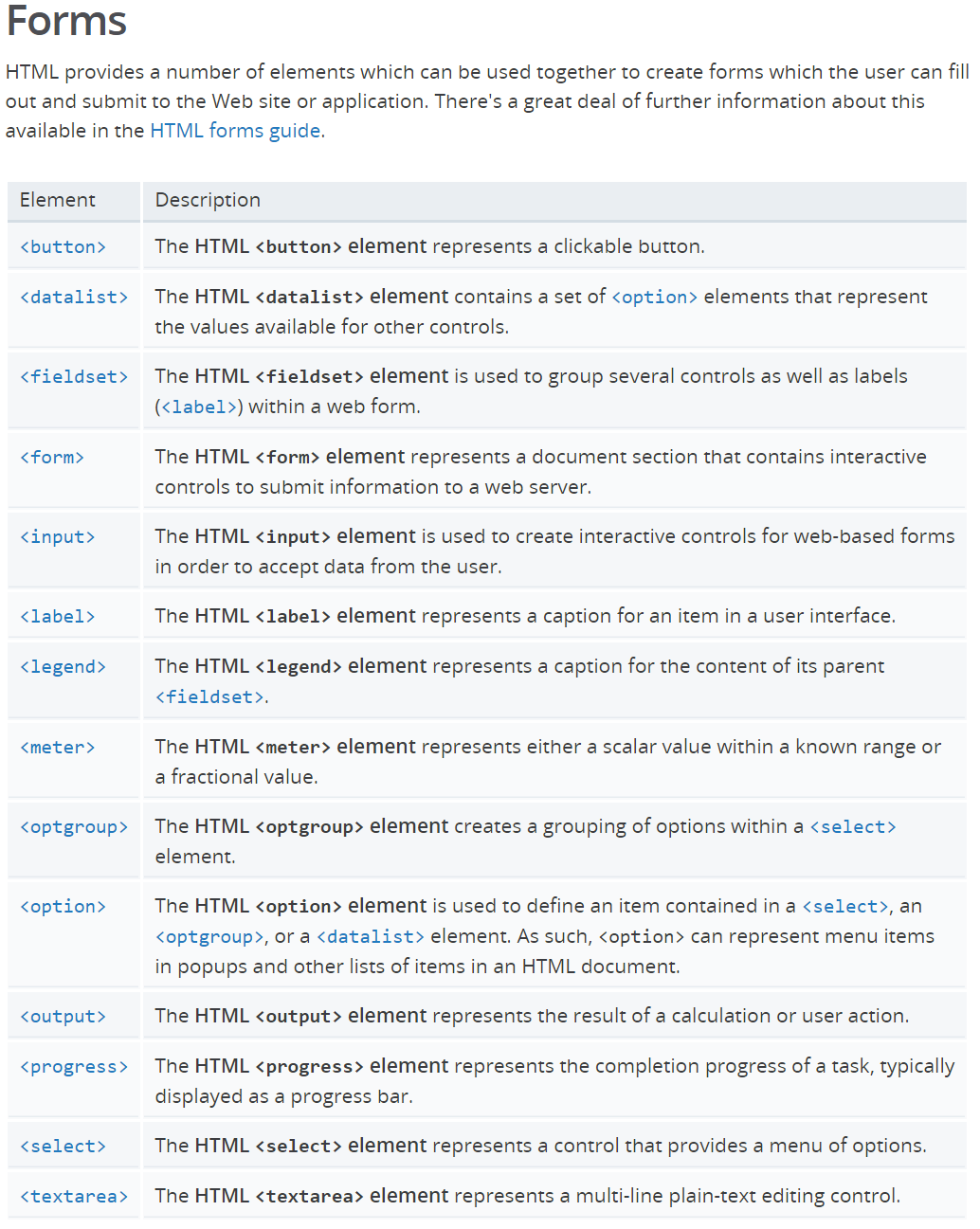Viewport: 980px width, 1229px height.
Task: Click the <select> link in Element column
Action: (63, 1147)
